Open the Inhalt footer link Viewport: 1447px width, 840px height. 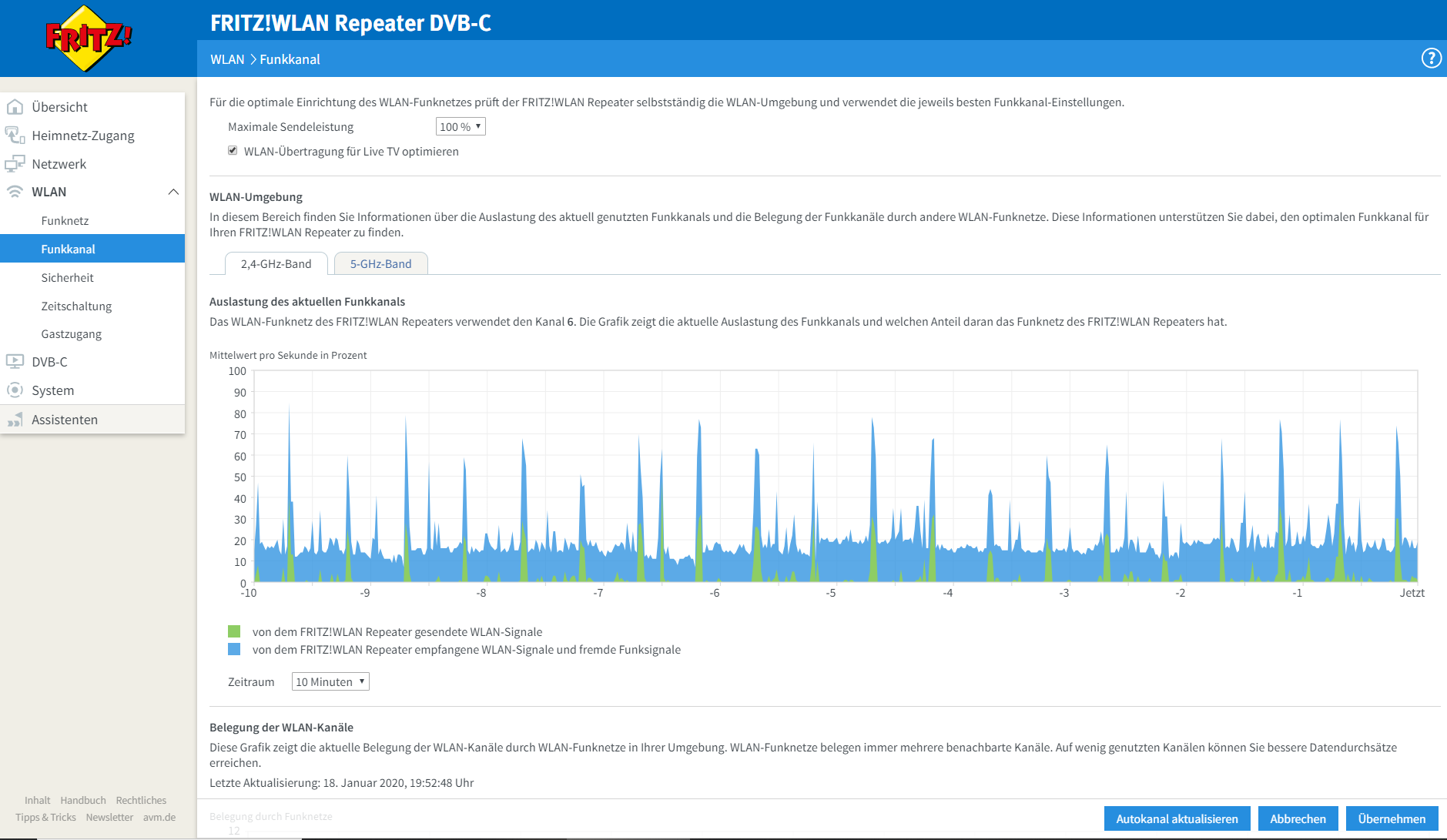point(37,800)
